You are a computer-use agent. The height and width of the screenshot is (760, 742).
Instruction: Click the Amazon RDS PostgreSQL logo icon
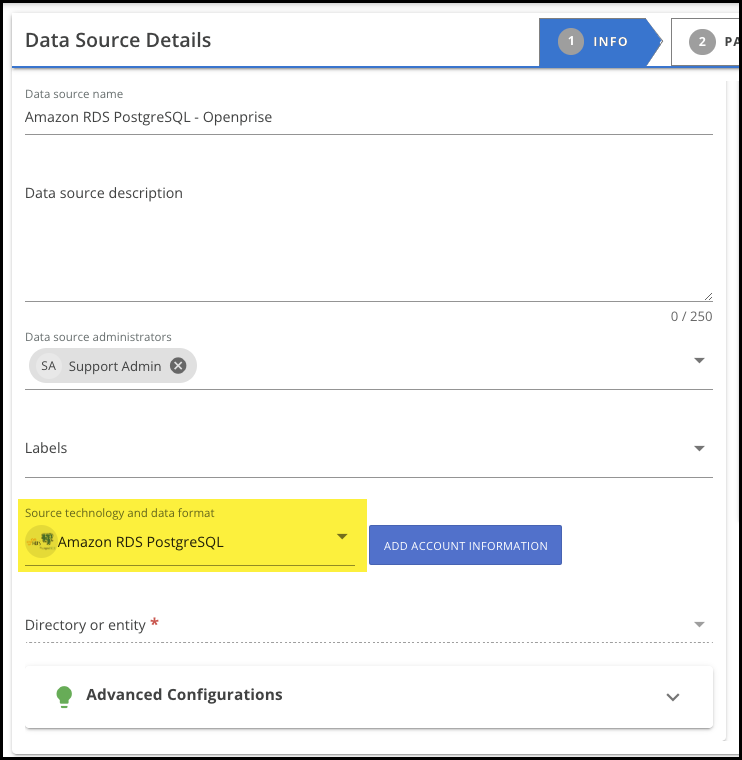pos(41,541)
